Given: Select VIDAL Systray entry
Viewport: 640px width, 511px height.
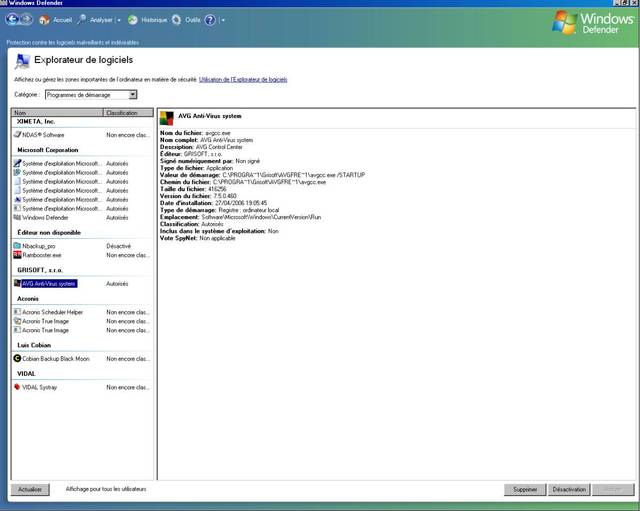Looking at the screenshot, I should [43, 387].
